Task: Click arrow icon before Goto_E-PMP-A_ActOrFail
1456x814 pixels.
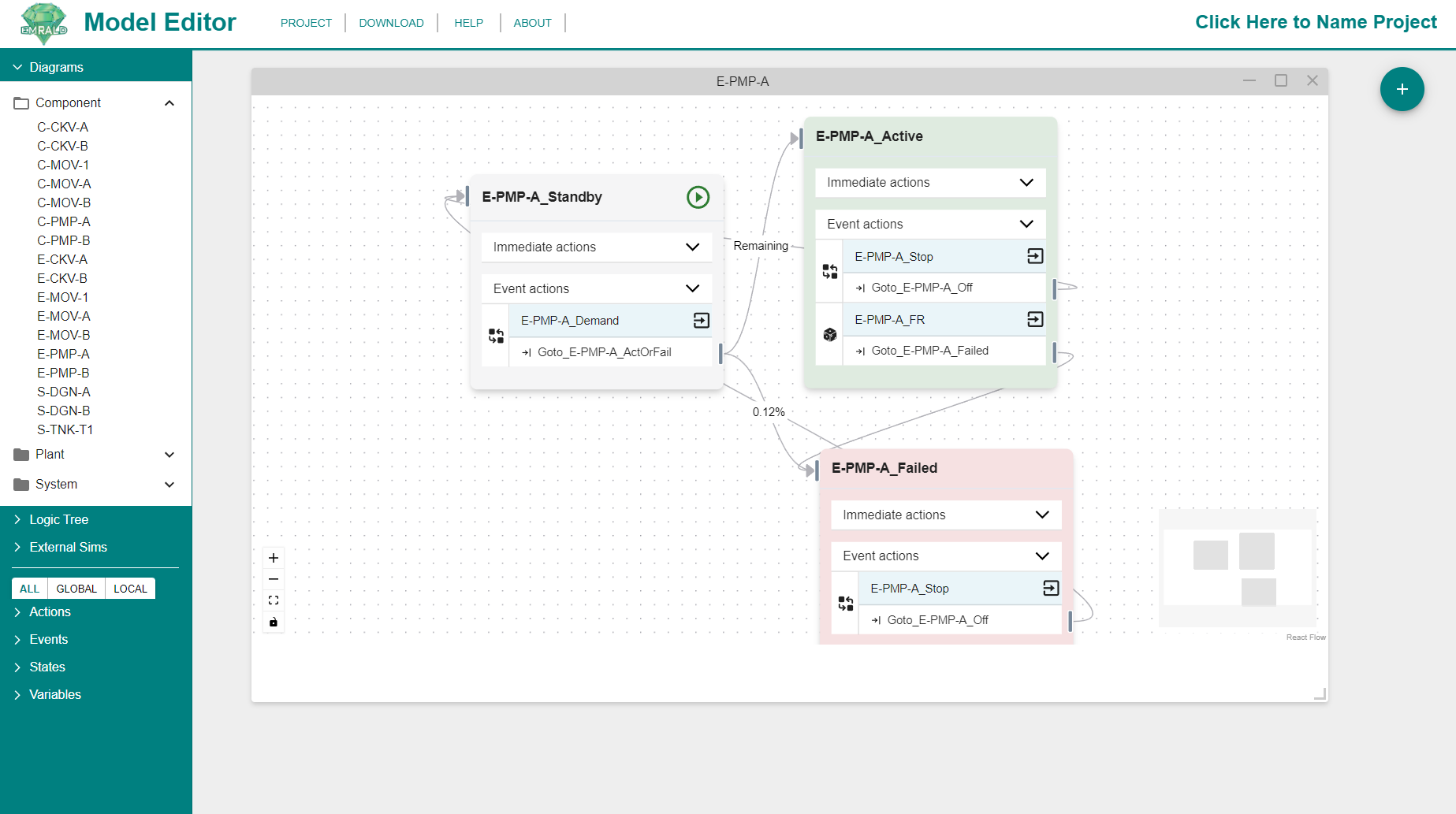Action: click(x=527, y=352)
